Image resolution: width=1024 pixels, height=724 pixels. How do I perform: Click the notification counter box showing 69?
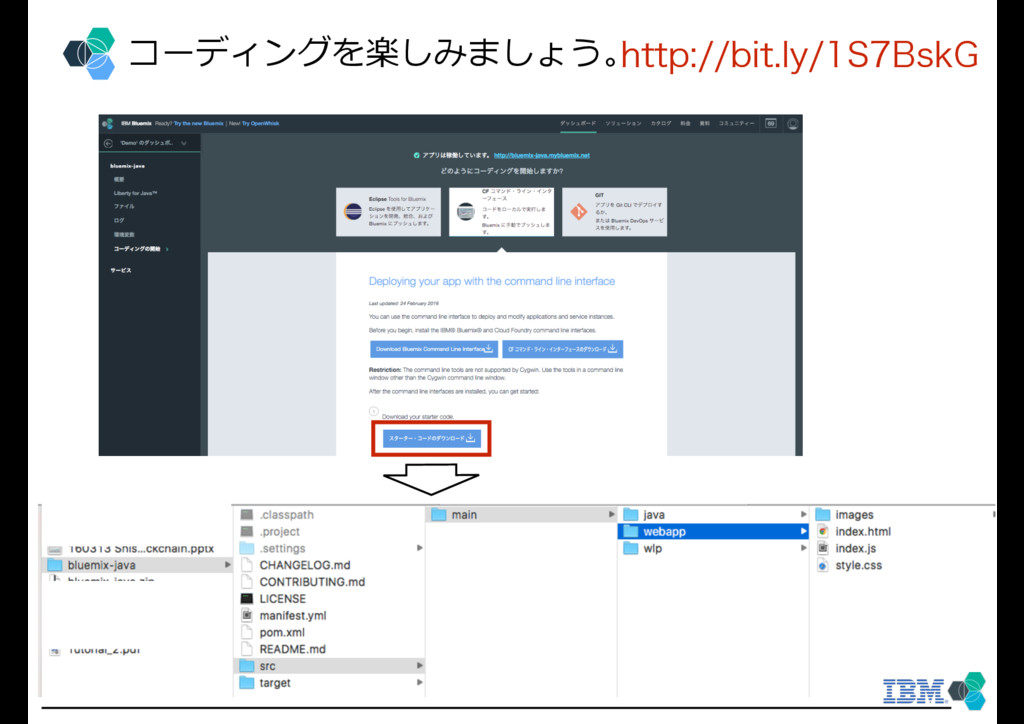771,123
